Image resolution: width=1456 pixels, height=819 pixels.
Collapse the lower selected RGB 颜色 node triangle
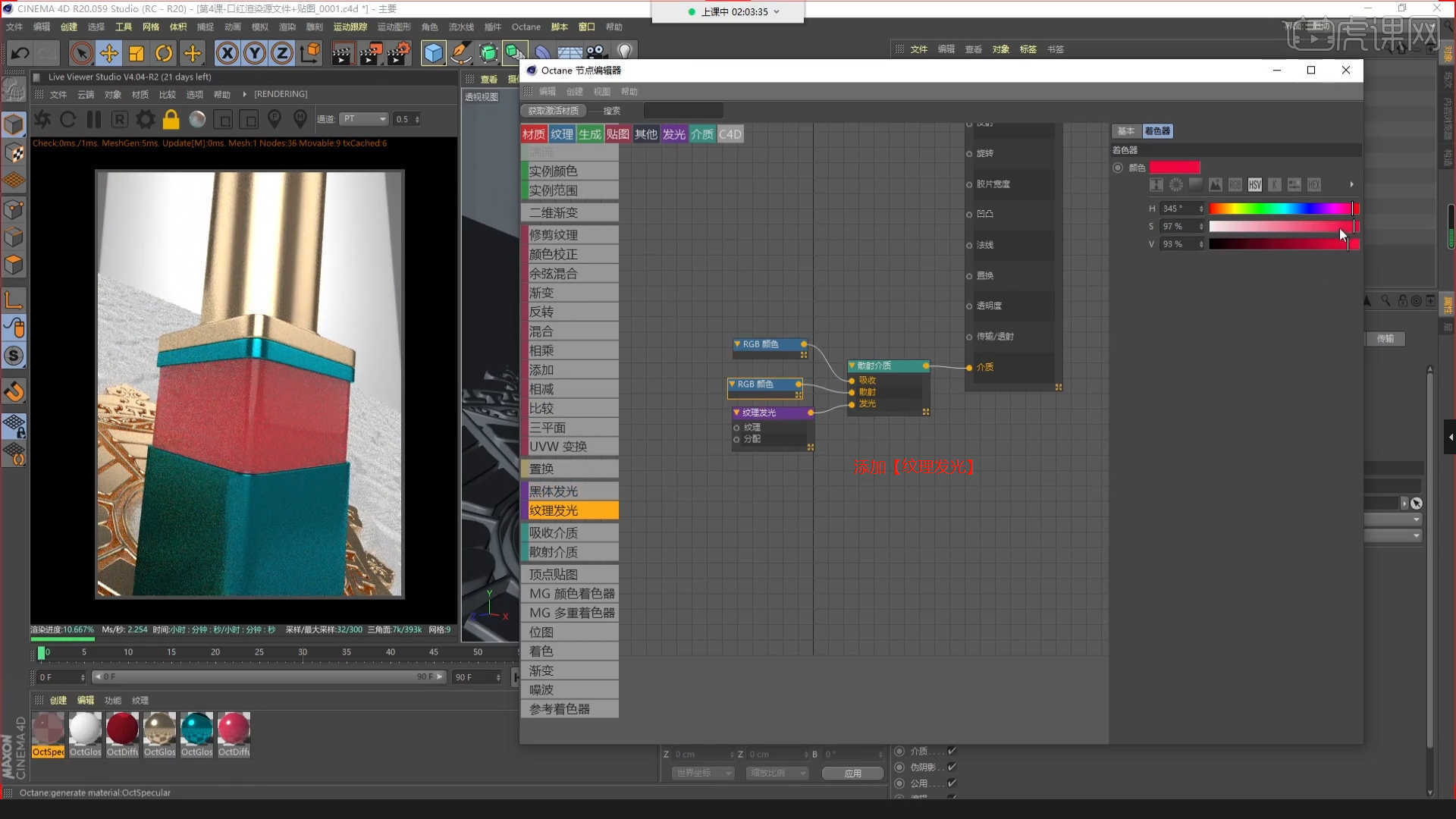pyautogui.click(x=732, y=384)
